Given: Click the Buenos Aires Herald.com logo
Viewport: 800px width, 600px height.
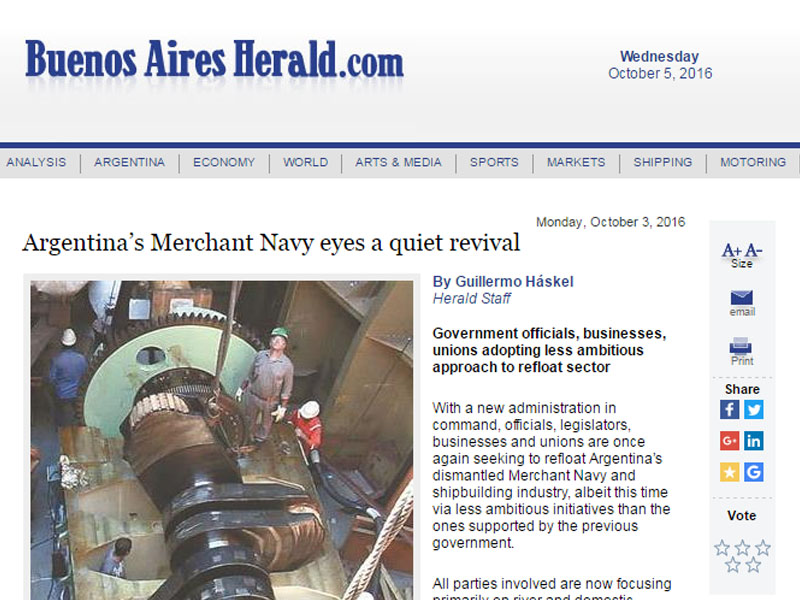Looking at the screenshot, I should coord(214,60).
